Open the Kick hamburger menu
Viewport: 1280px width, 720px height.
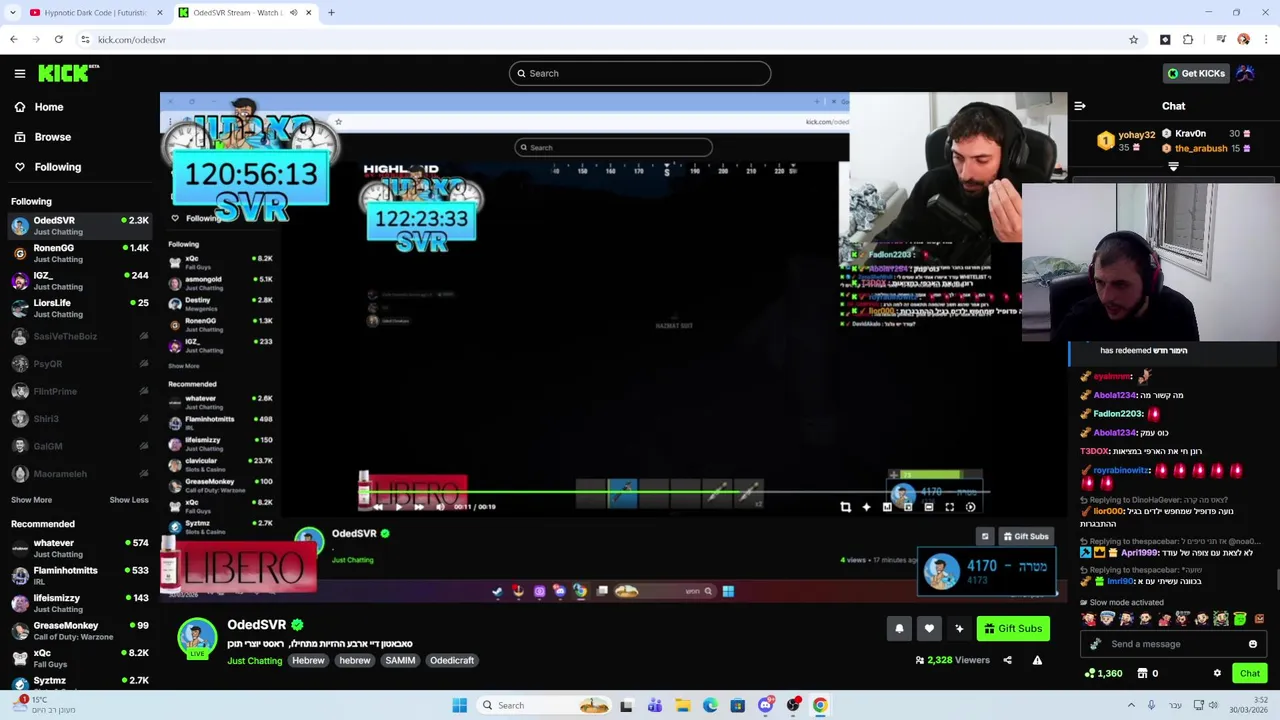[x=20, y=73]
